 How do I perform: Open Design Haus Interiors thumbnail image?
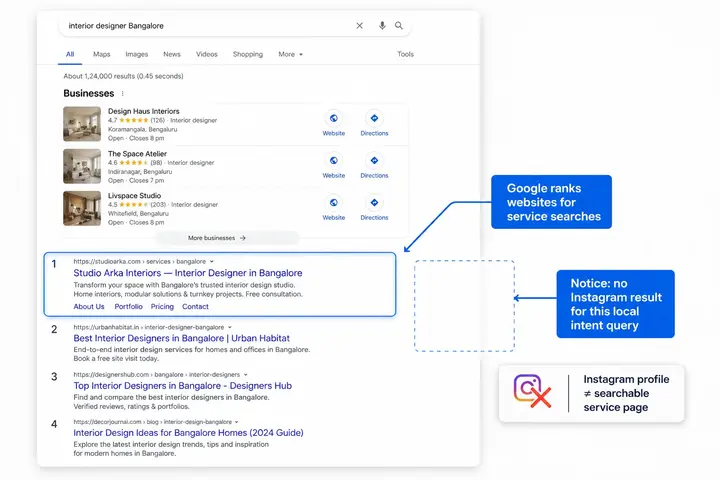(x=82, y=124)
